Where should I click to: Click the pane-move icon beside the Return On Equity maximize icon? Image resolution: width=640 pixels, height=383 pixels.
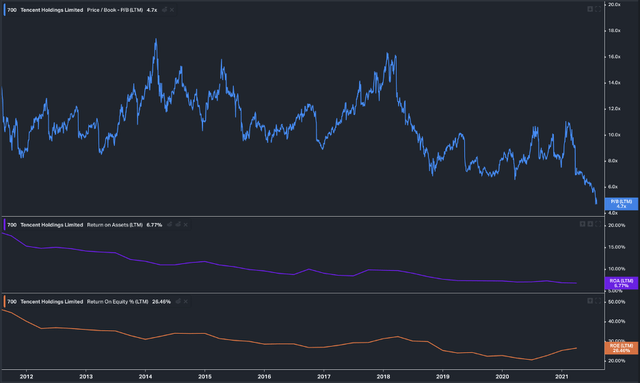tap(590, 301)
